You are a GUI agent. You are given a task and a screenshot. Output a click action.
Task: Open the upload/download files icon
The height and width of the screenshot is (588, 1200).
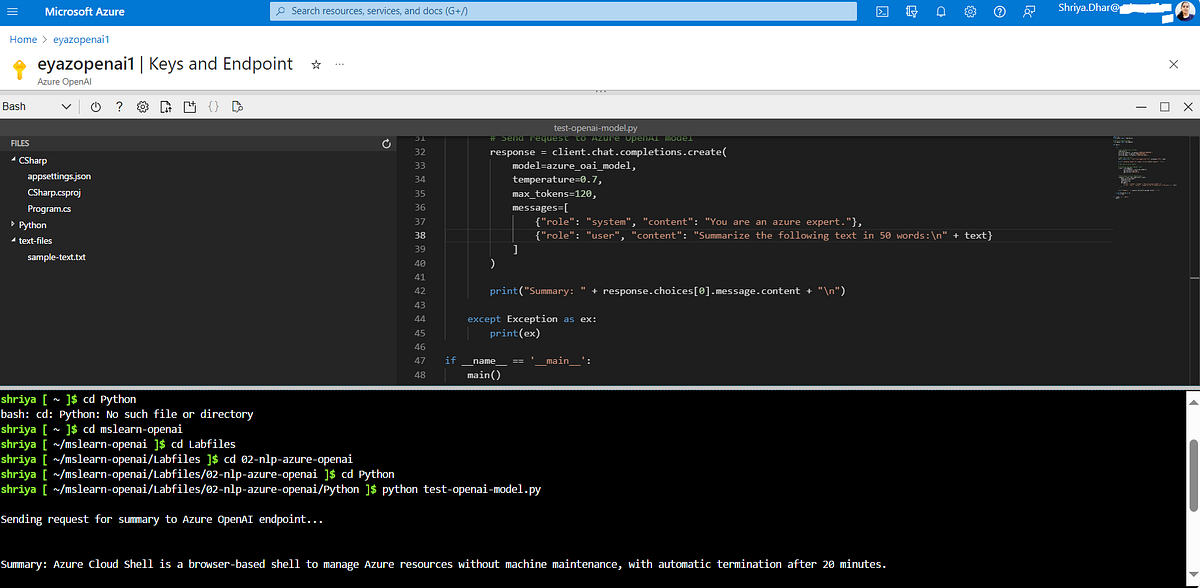[x=165, y=106]
